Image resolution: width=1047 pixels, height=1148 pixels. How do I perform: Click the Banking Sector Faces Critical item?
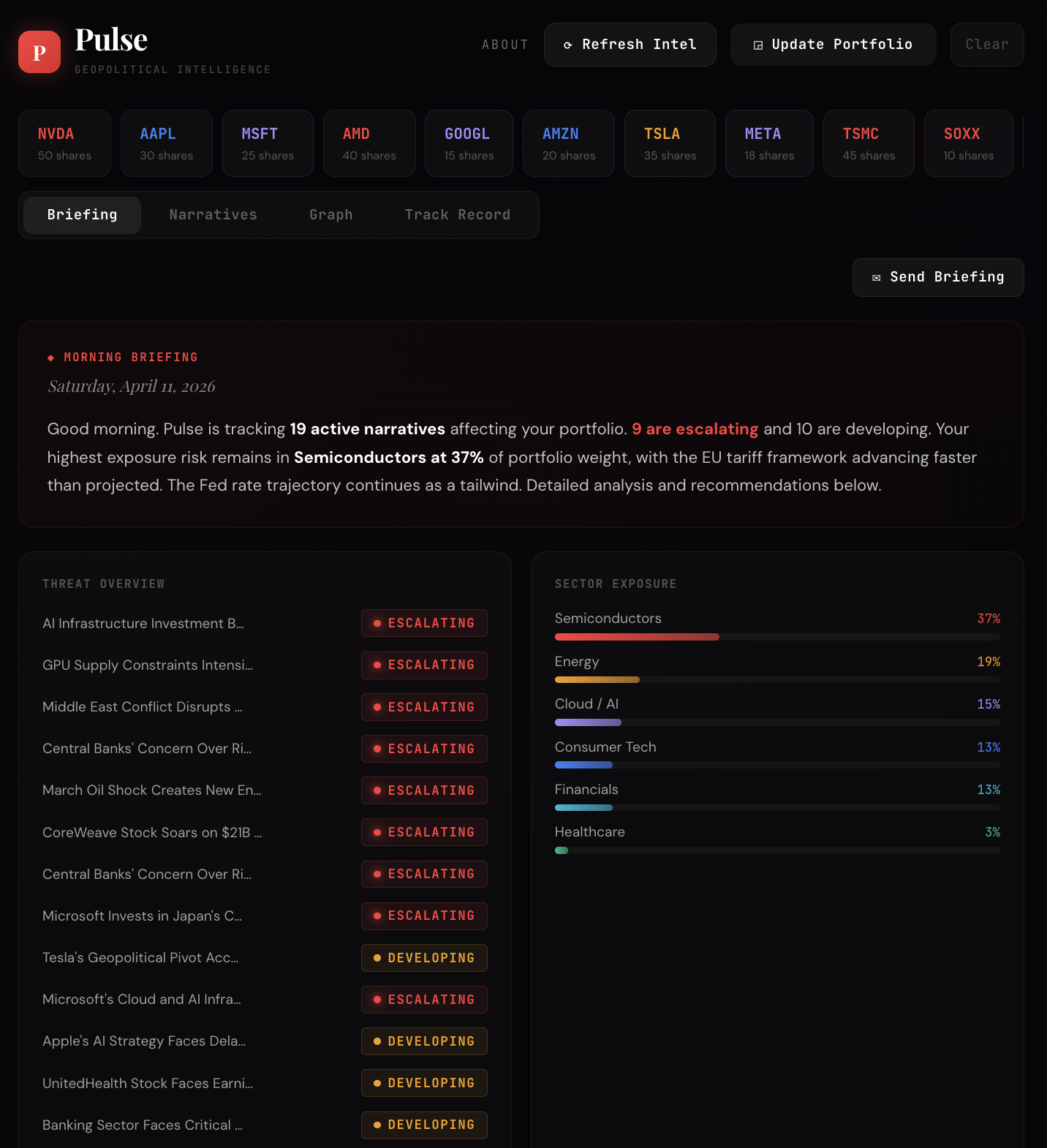pyautogui.click(x=143, y=1125)
